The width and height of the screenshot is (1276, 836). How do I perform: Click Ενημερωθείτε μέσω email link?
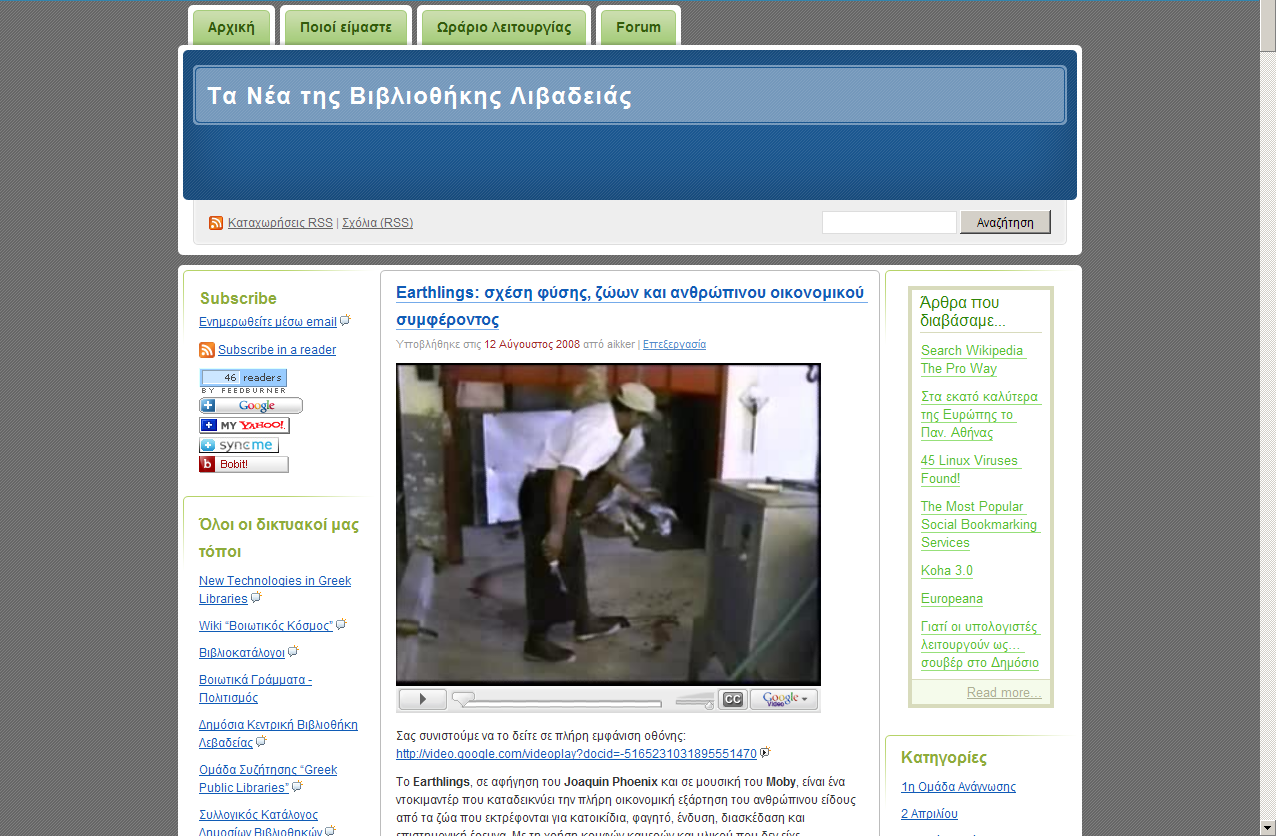pyautogui.click(x=268, y=322)
